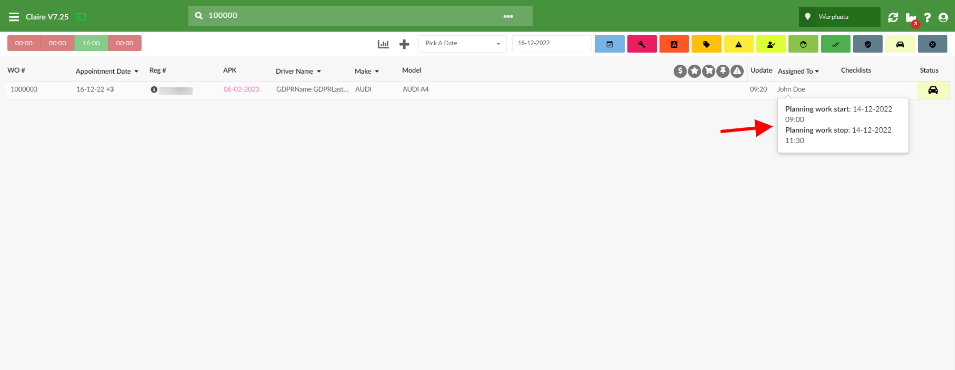Click the Update column header

[761, 71]
